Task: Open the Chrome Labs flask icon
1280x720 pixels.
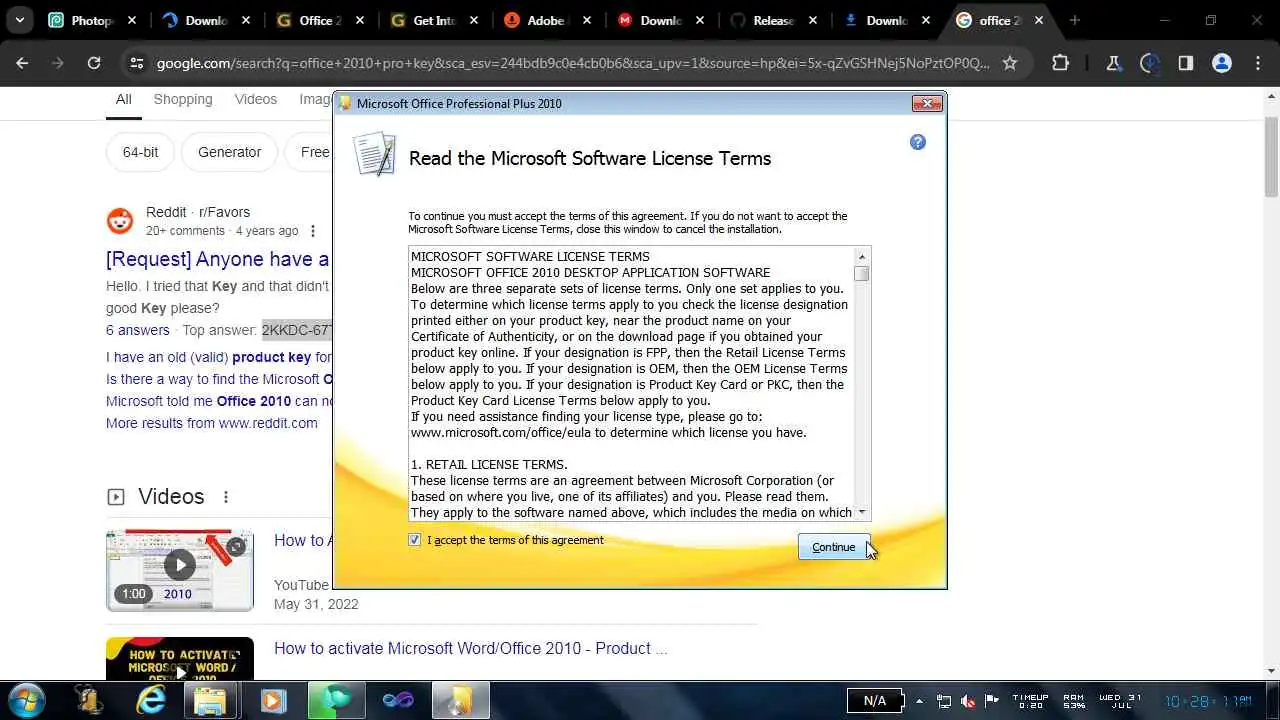Action: pos(1113,63)
